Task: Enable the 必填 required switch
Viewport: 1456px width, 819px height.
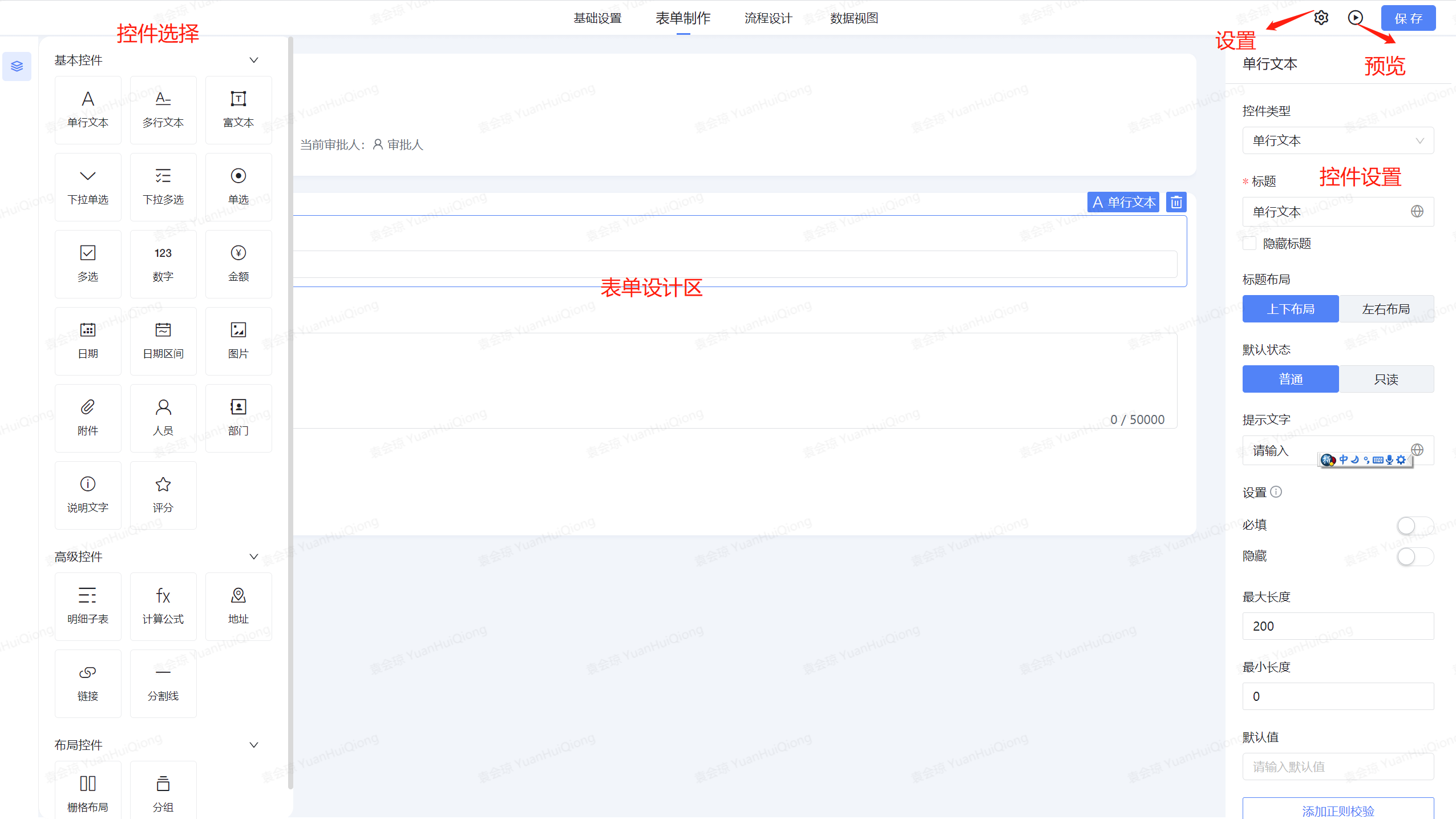Action: (1414, 525)
